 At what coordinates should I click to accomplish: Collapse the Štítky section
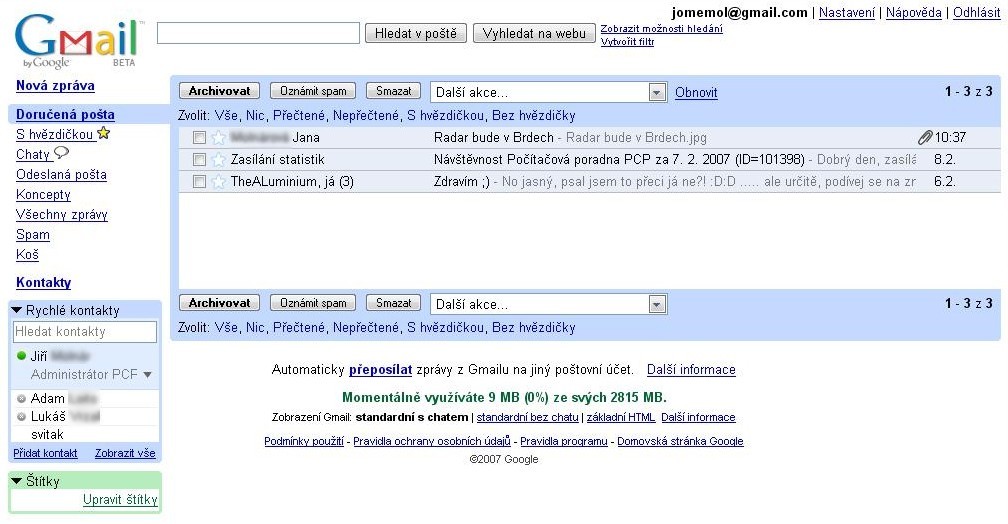click(17, 481)
